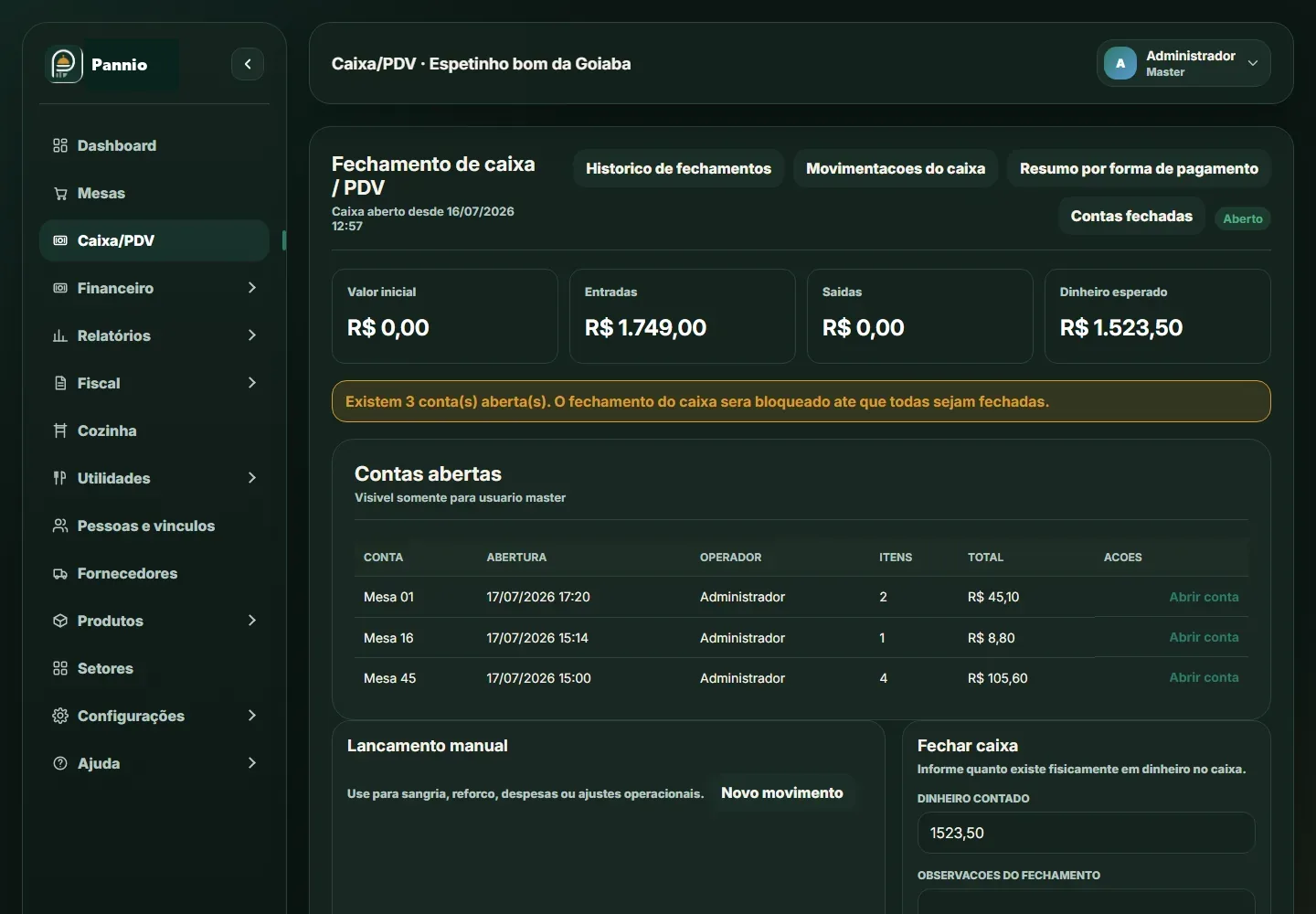Expand the Produtos submenu chevron
The width and height of the screenshot is (1316, 914).
252,621
